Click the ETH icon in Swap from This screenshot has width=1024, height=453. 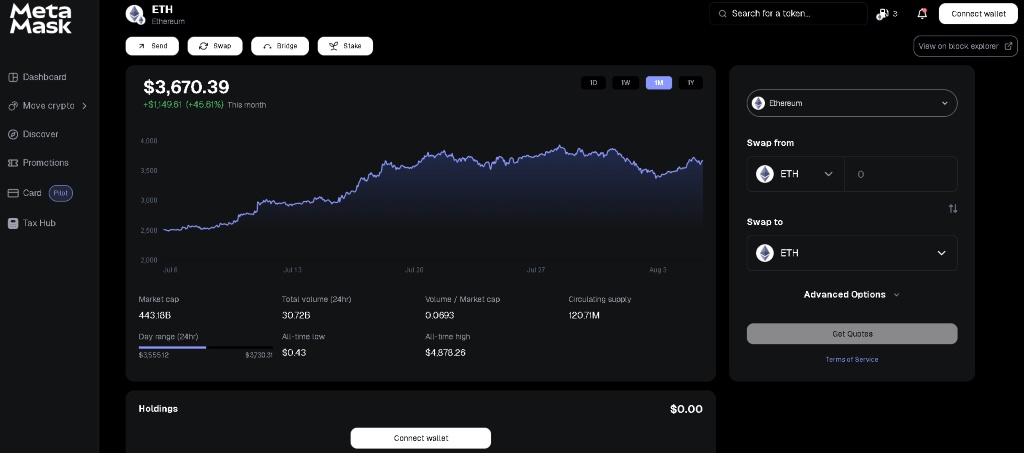pyautogui.click(x=765, y=174)
